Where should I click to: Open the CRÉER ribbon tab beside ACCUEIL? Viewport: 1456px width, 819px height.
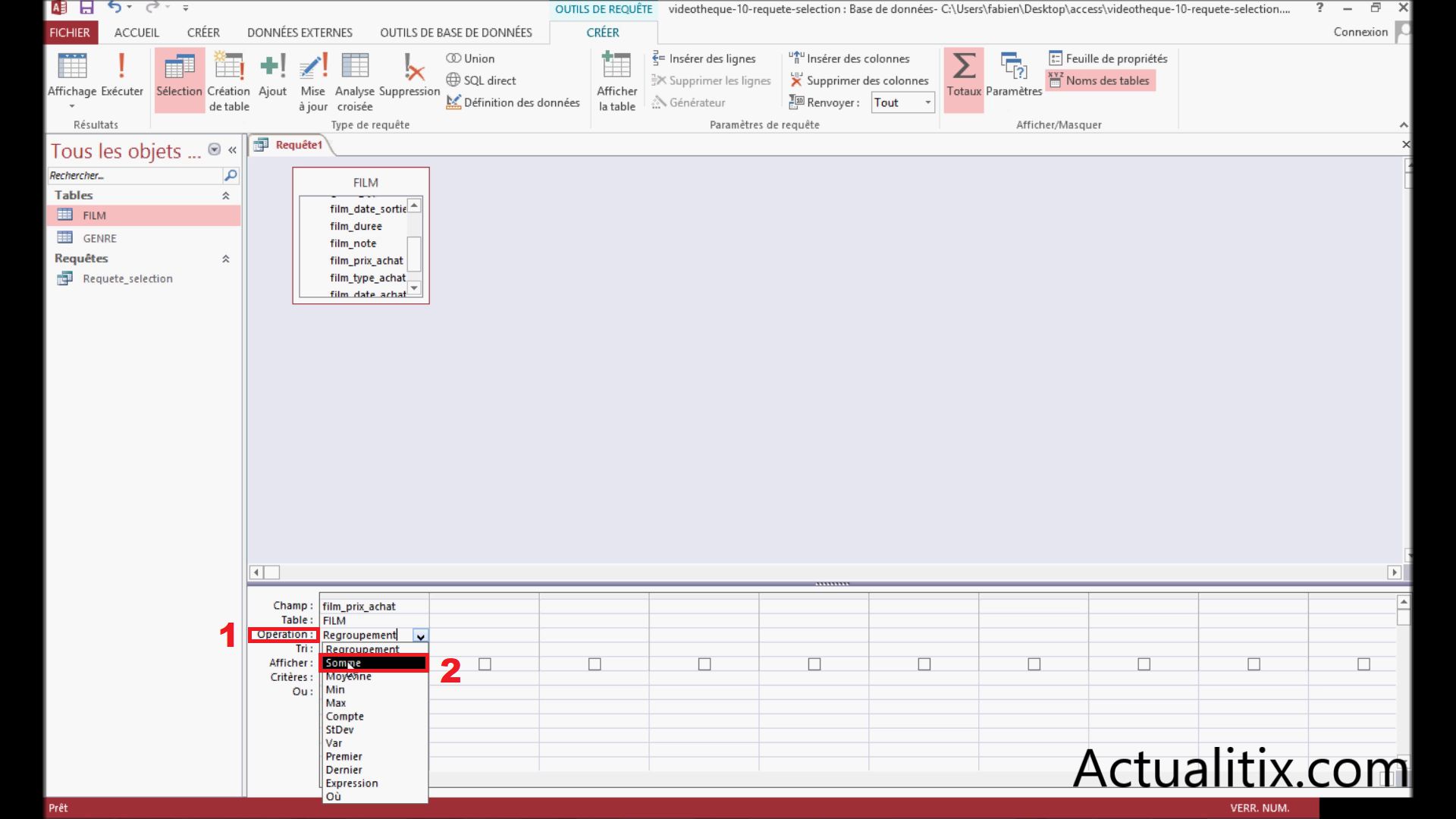coord(203,33)
